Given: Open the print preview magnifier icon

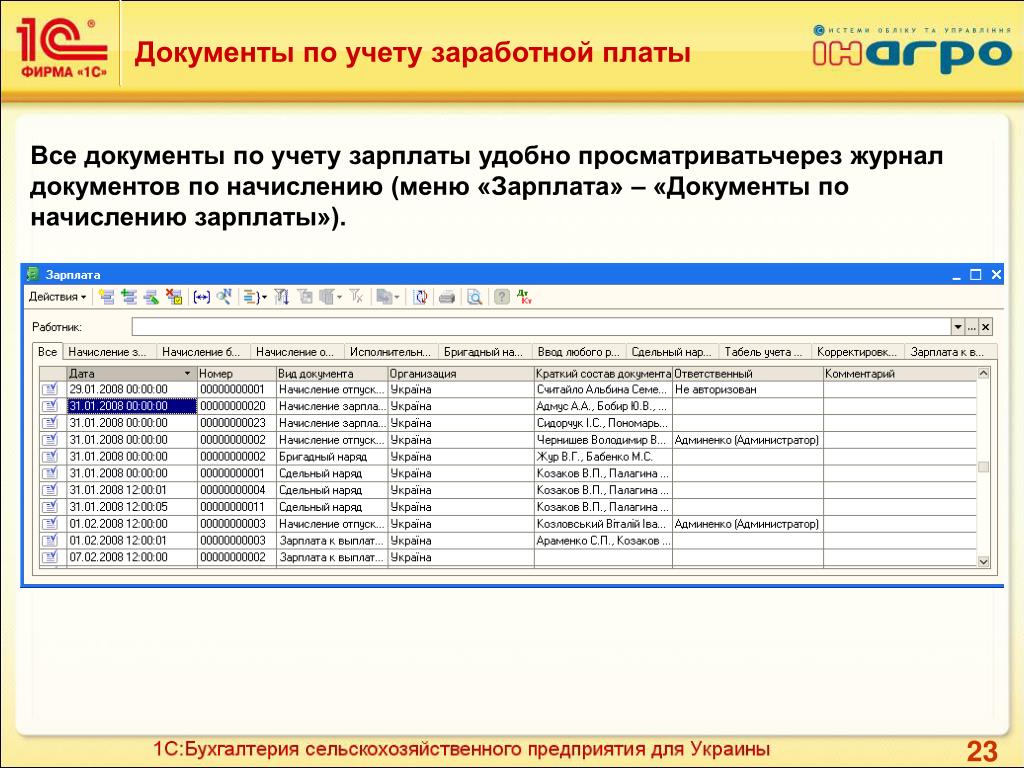Looking at the screenshot, I should coord(474,297).
